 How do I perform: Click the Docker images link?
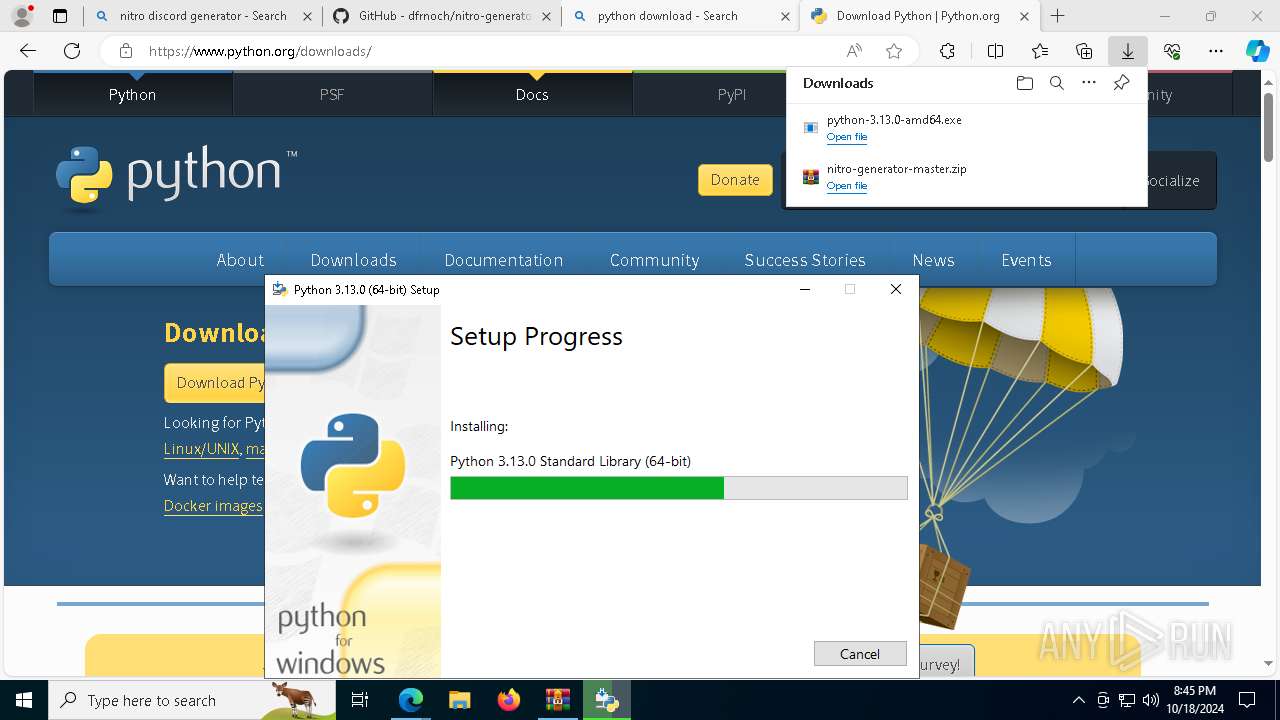213,506
